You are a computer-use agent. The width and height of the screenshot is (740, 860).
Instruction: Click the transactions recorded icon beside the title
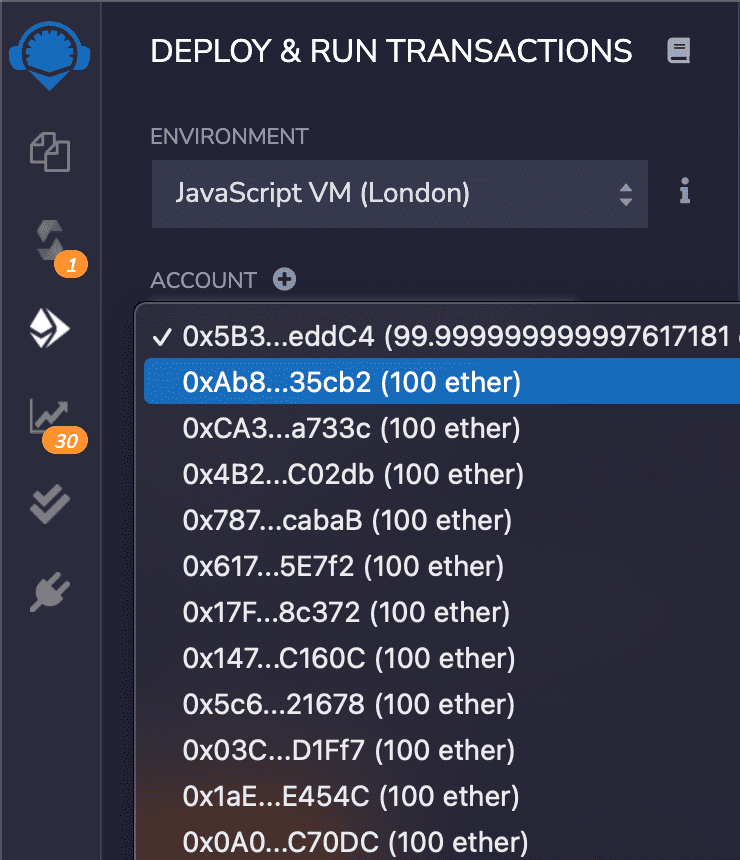[679, 50]
